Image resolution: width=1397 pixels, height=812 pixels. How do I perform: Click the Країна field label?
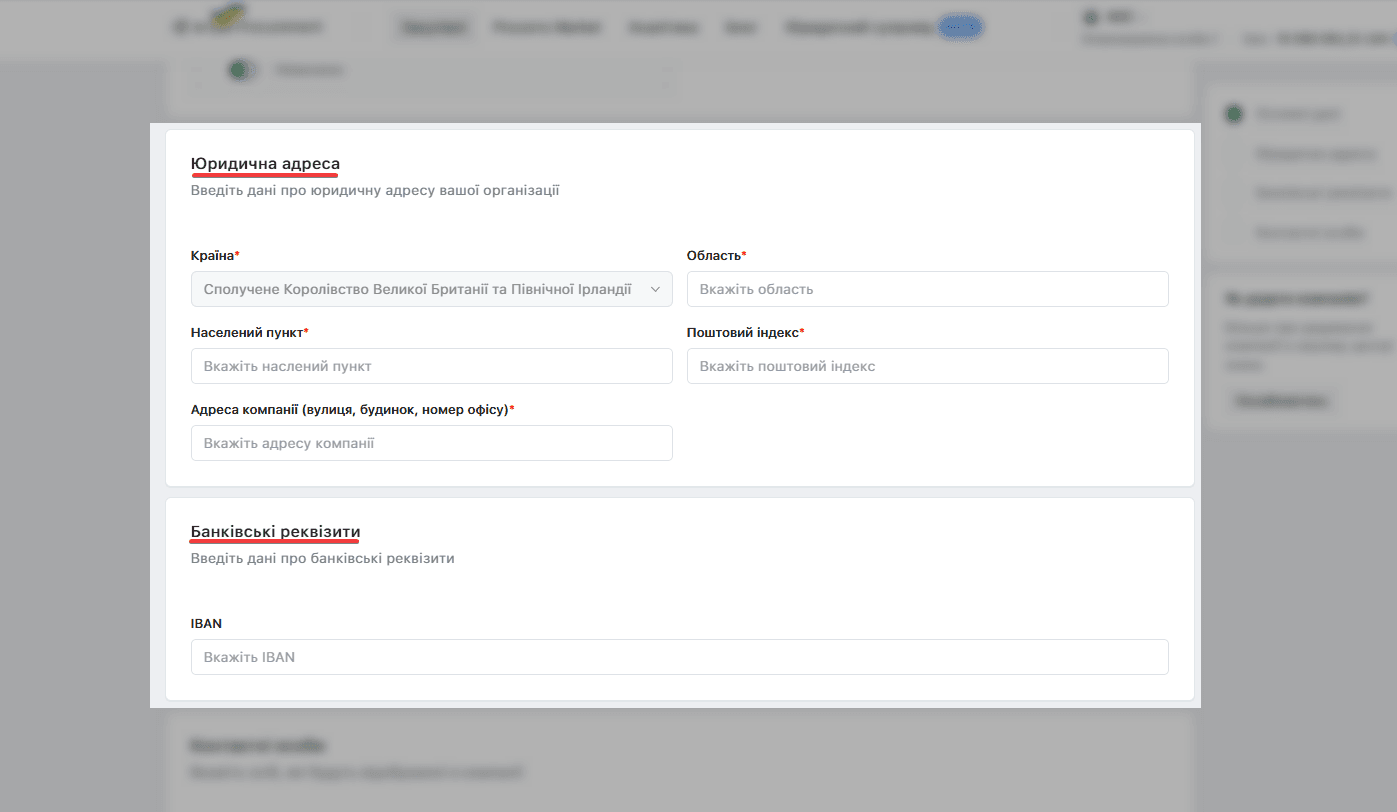pyautogui.click(x=213, y=255)
